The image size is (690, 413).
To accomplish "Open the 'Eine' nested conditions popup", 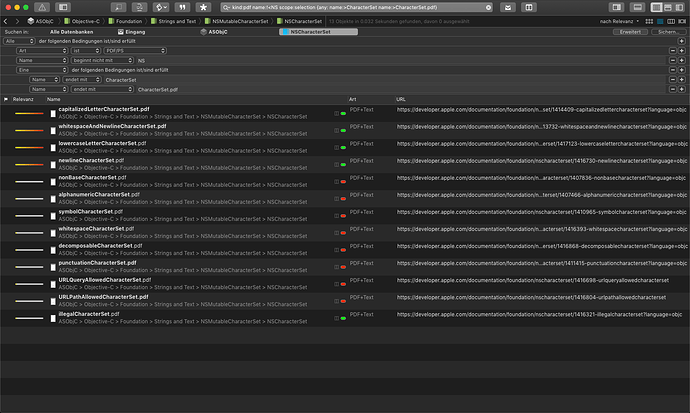I will (x=42, y=70).
